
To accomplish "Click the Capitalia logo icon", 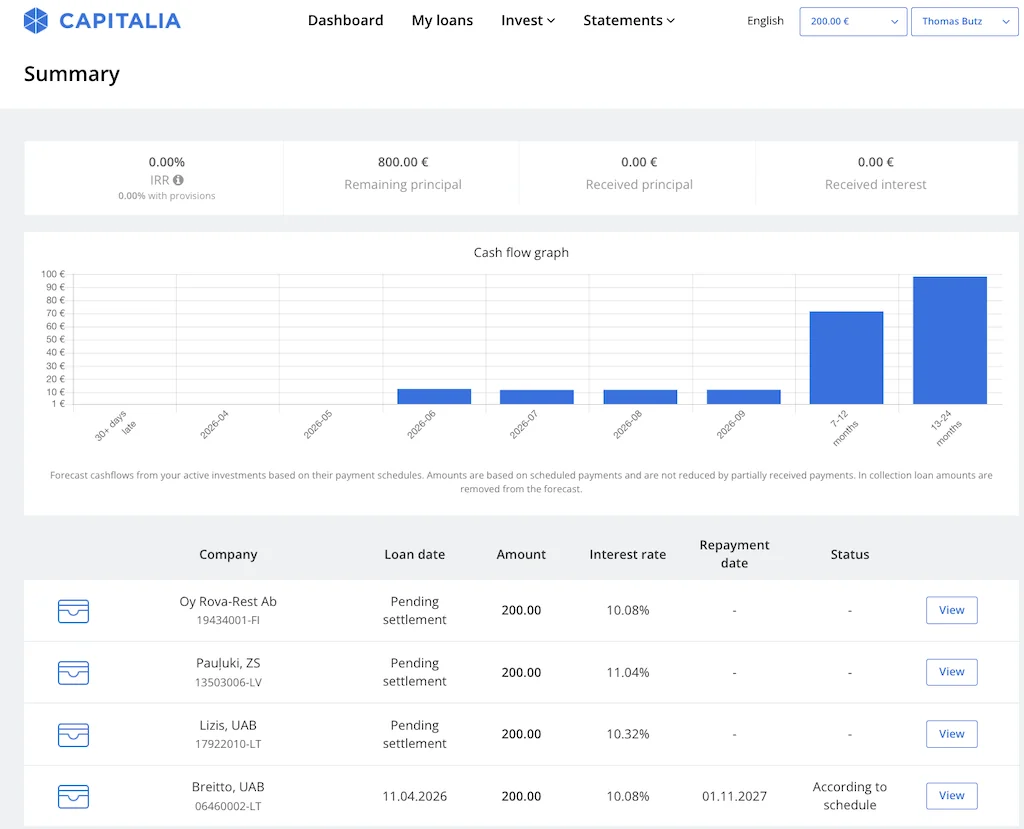I will coord(36,20).
